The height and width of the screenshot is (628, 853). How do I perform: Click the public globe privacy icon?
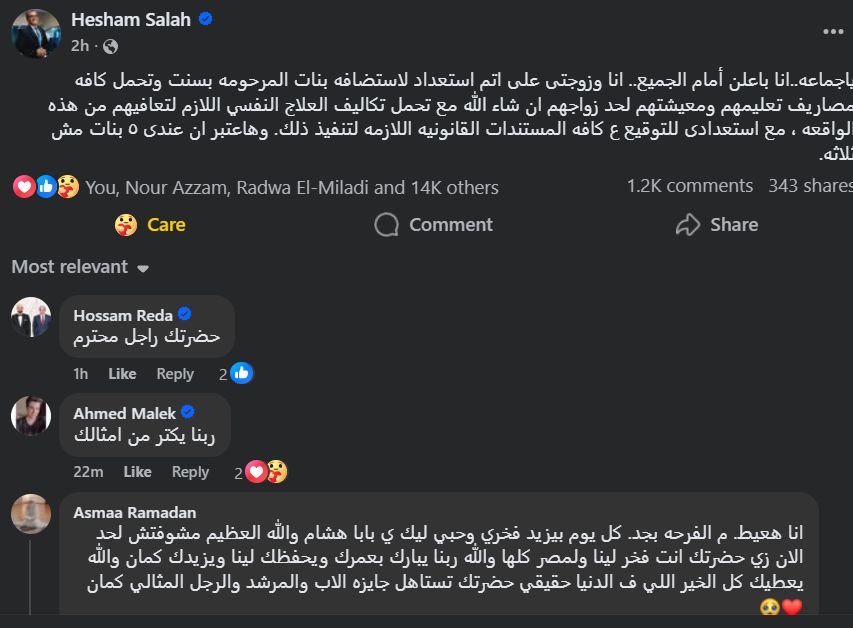(x=110, y=46)
